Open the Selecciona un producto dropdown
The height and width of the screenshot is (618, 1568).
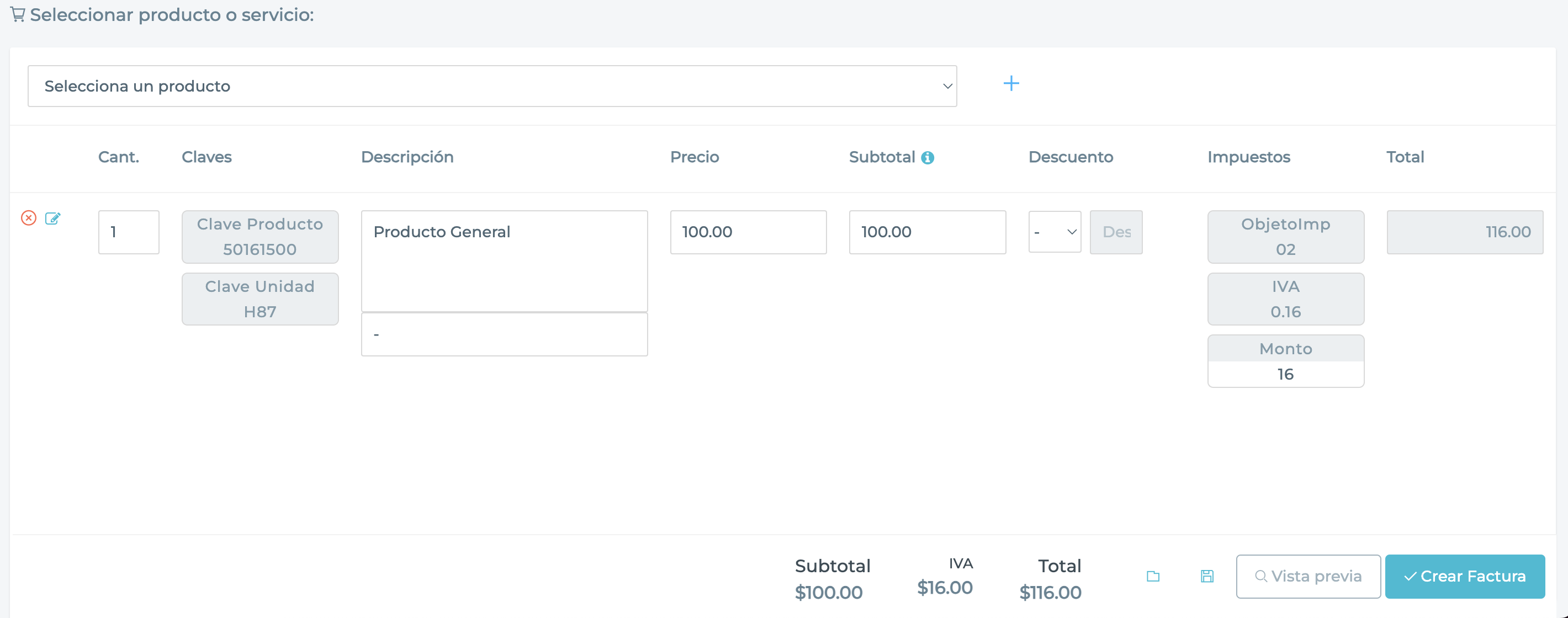[492, 87]
